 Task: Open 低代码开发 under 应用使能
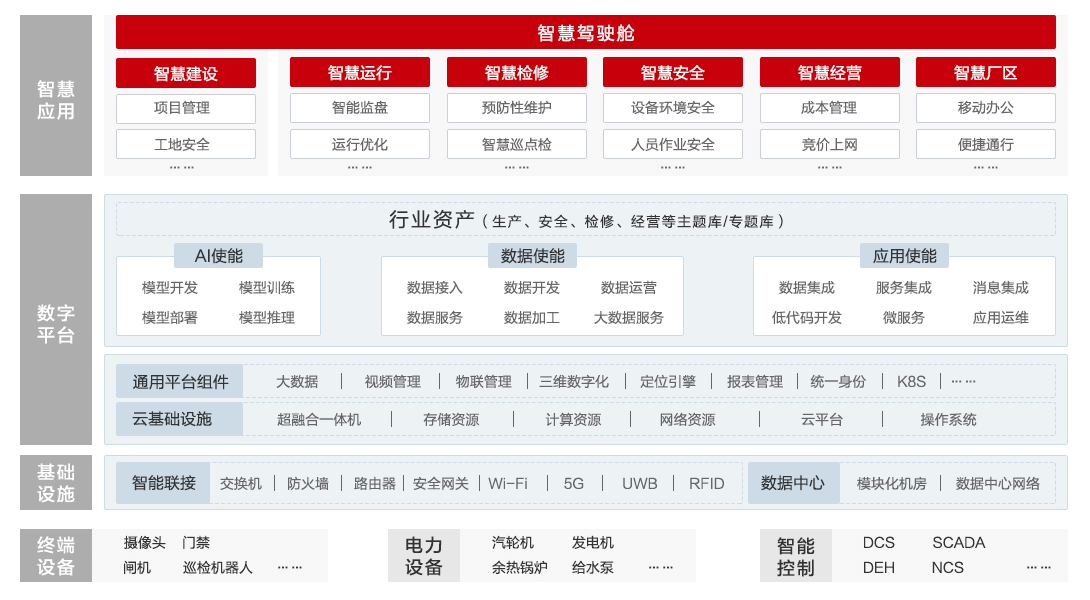pos(806,318)
